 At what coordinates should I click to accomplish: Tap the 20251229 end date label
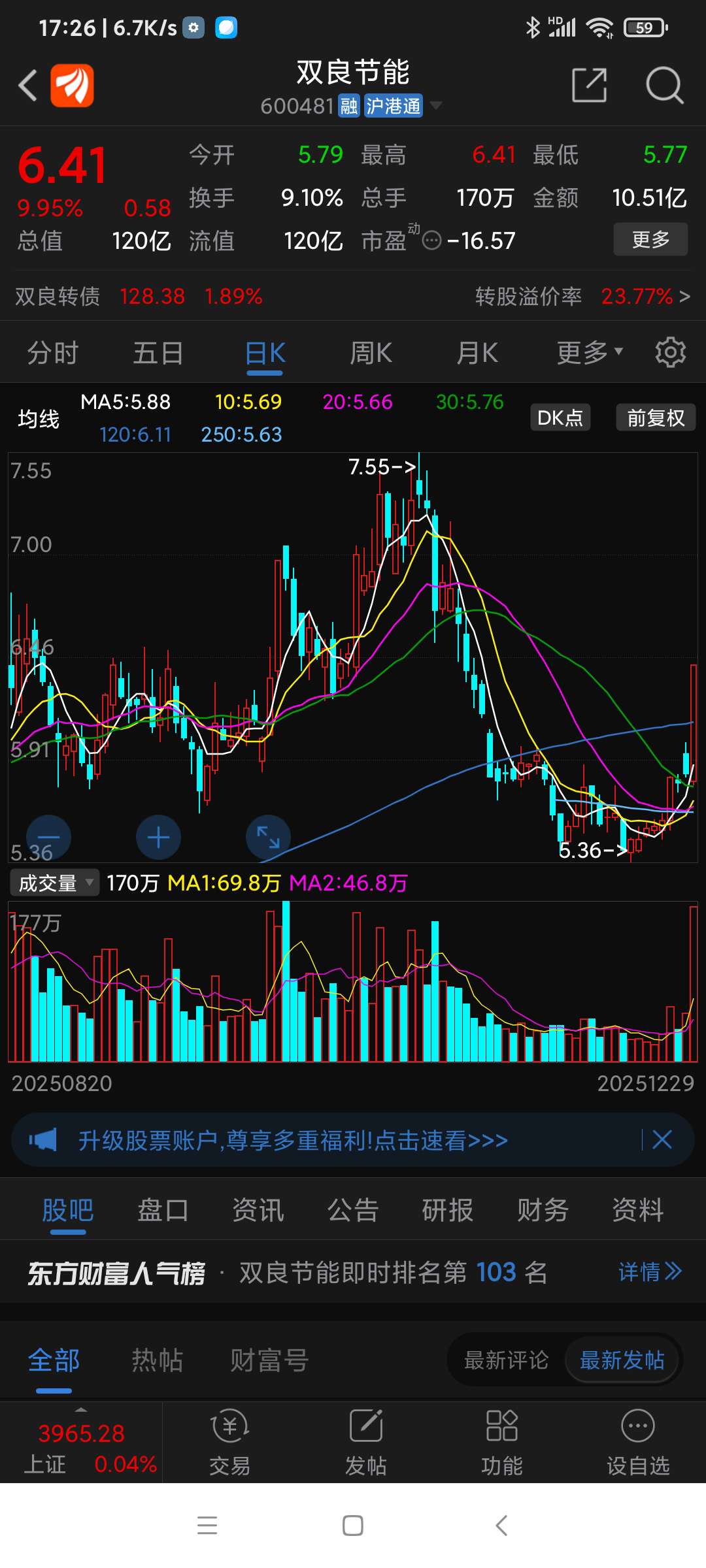coord(645,1084)
